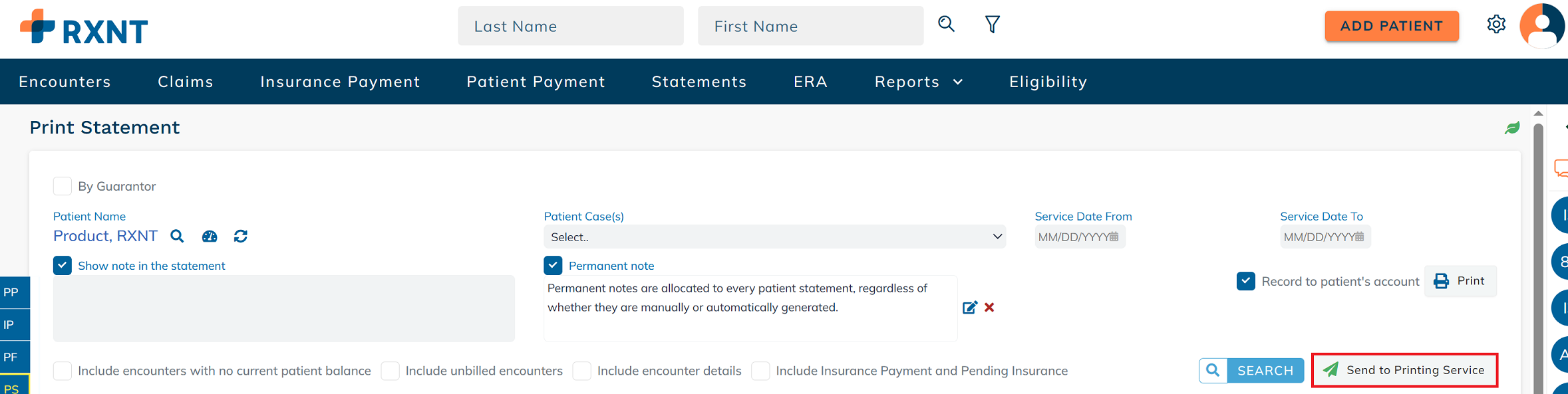Open patient dashboard gauge icon

[x=210, y=236]
